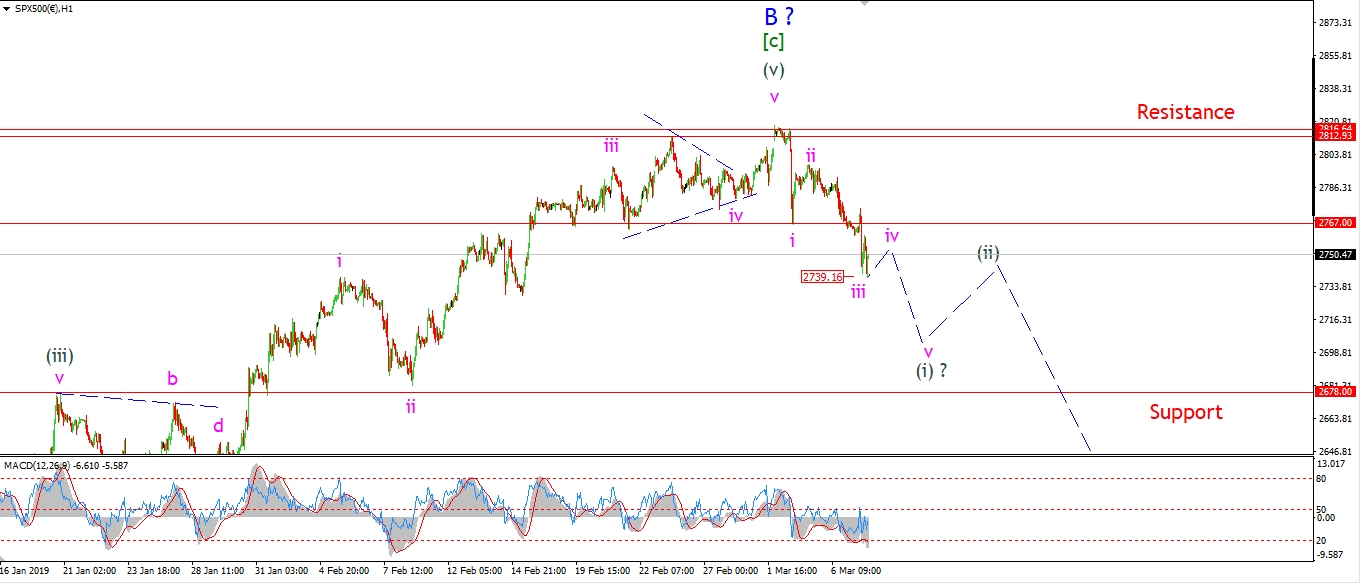Click the "1 Mar 16:00" time axis label

pos(793,571)
